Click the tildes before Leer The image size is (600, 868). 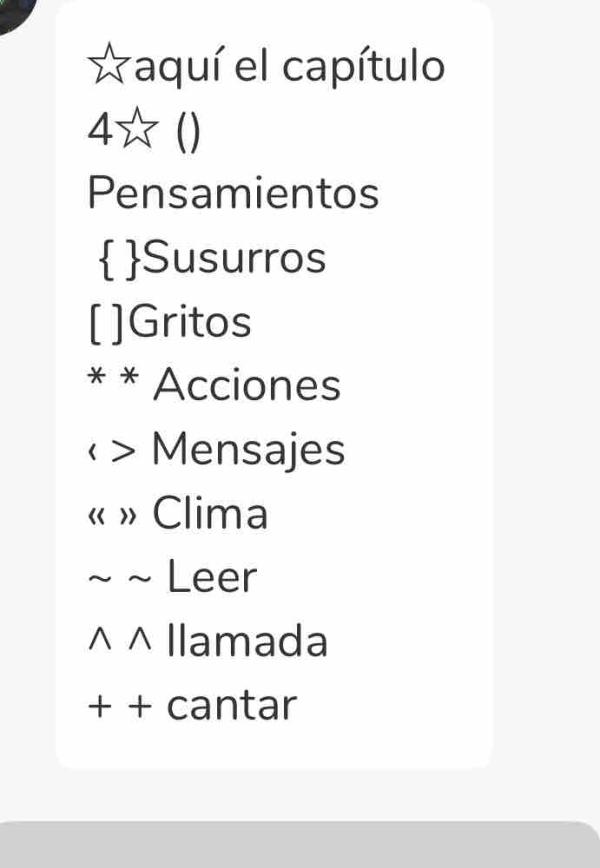(x=119, y=579)
